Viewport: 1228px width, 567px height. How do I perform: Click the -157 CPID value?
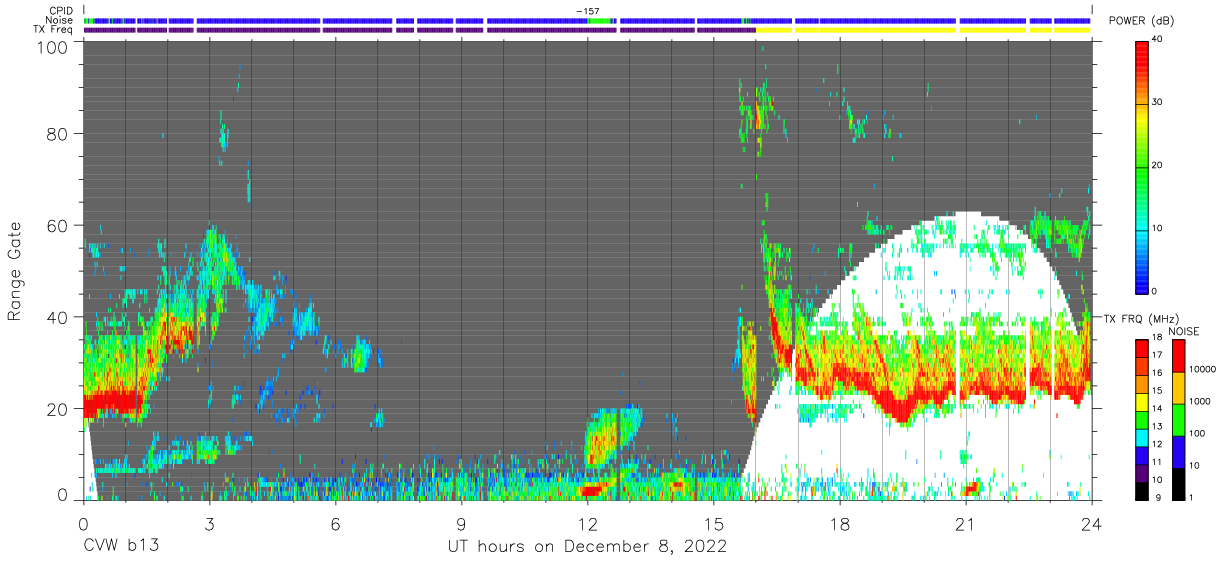pyautogui.click(x=587, y=11)
